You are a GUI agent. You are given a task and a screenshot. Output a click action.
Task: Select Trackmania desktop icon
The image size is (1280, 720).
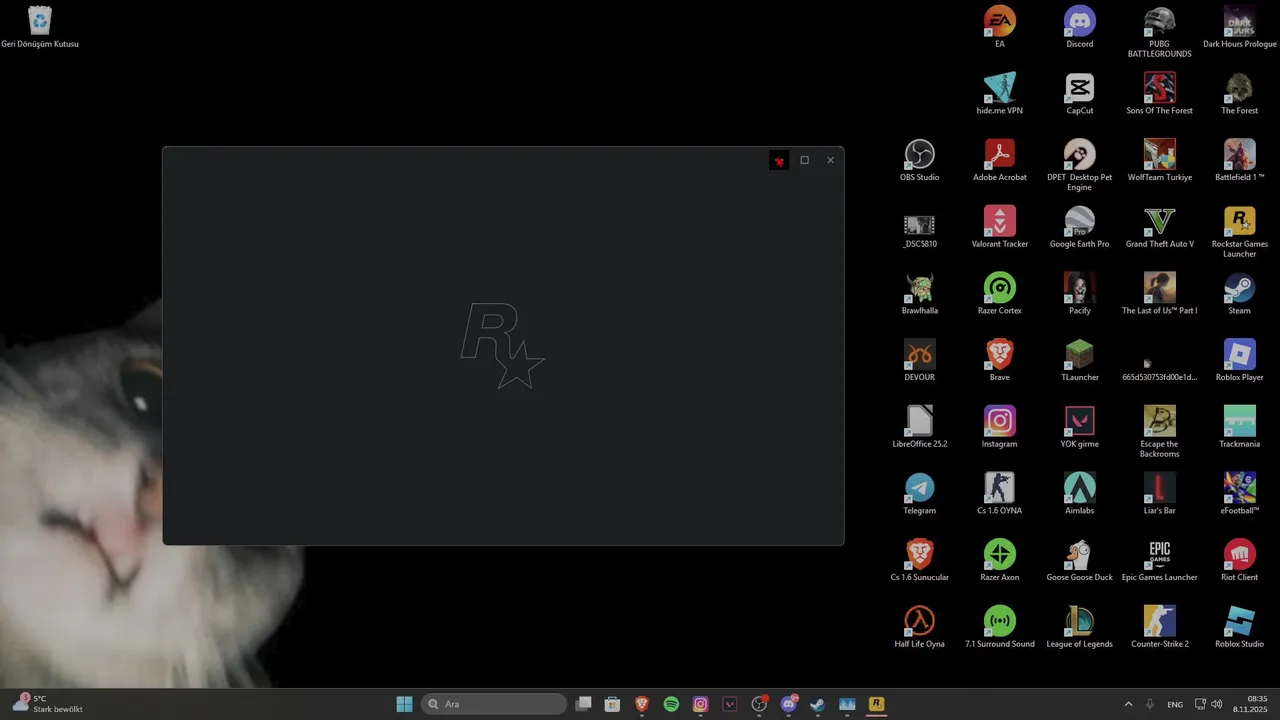coord(1240,427)
